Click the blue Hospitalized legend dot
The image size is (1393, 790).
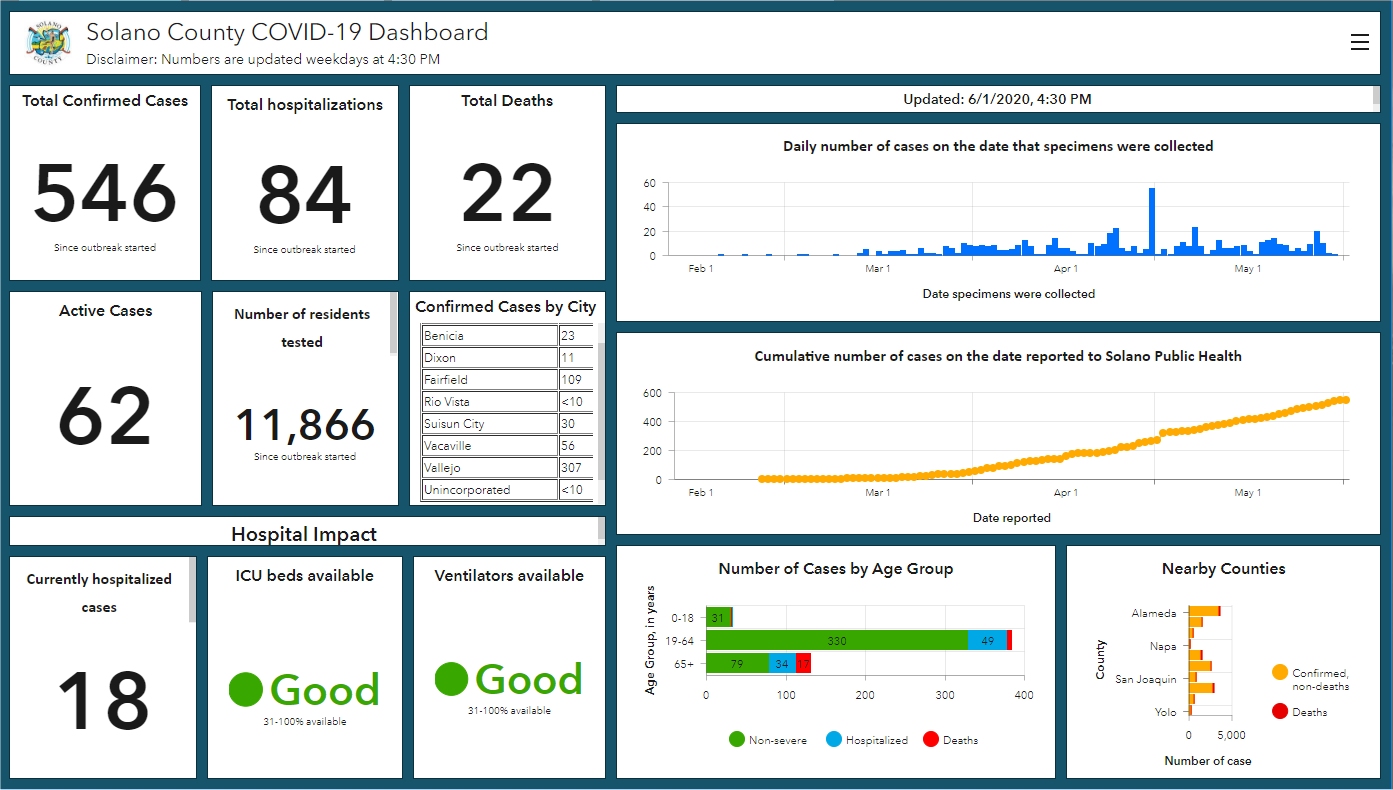(x=834, y=740)
